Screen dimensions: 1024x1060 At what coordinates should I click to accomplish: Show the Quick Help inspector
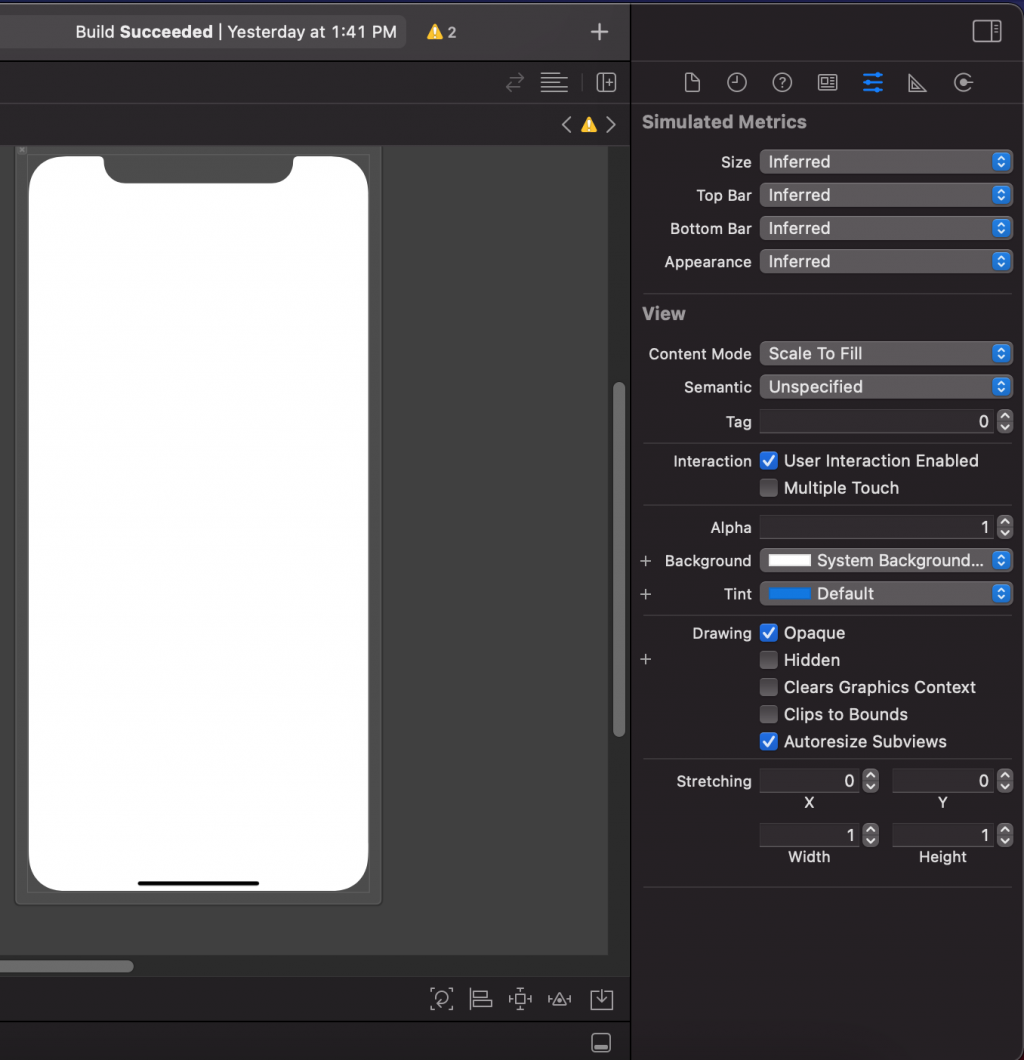782,83
